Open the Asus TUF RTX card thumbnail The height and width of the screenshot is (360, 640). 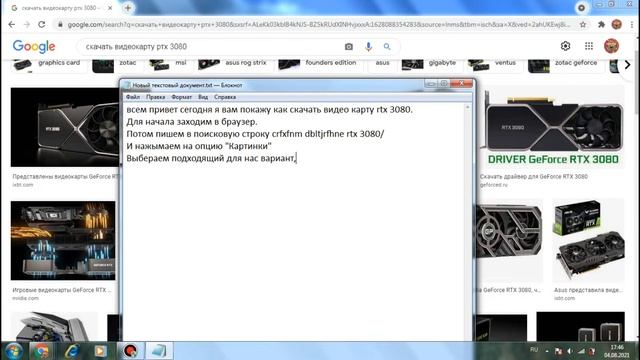(588, 240)
